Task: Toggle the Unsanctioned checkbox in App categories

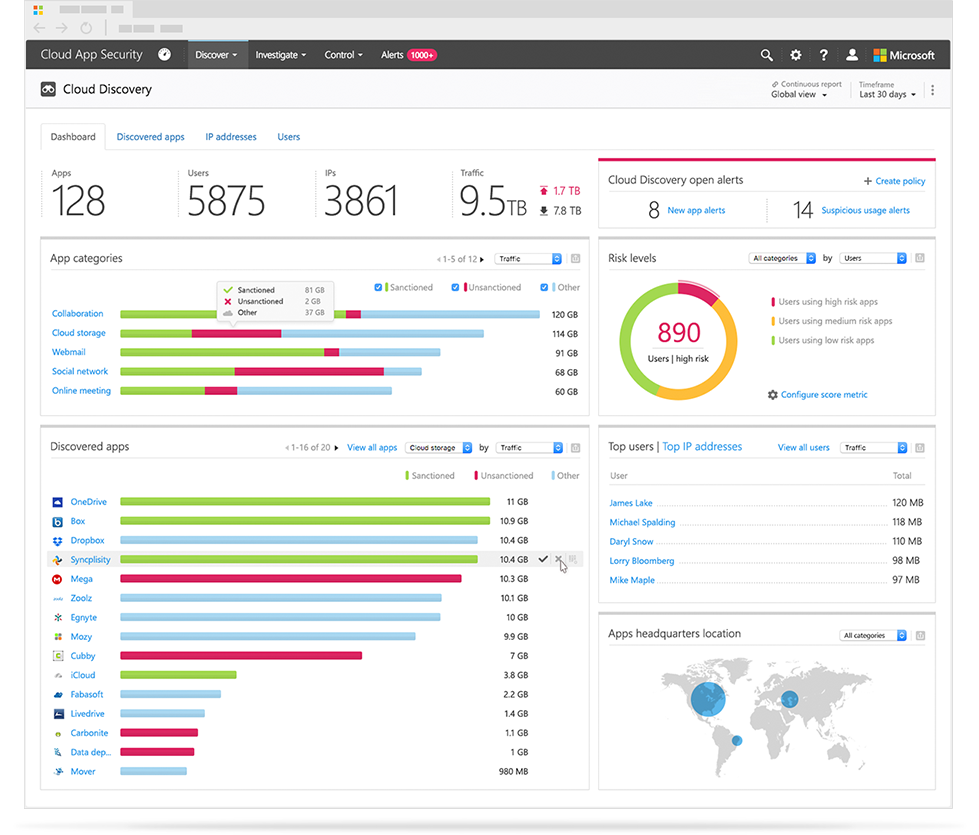Action: coord(455,287)
